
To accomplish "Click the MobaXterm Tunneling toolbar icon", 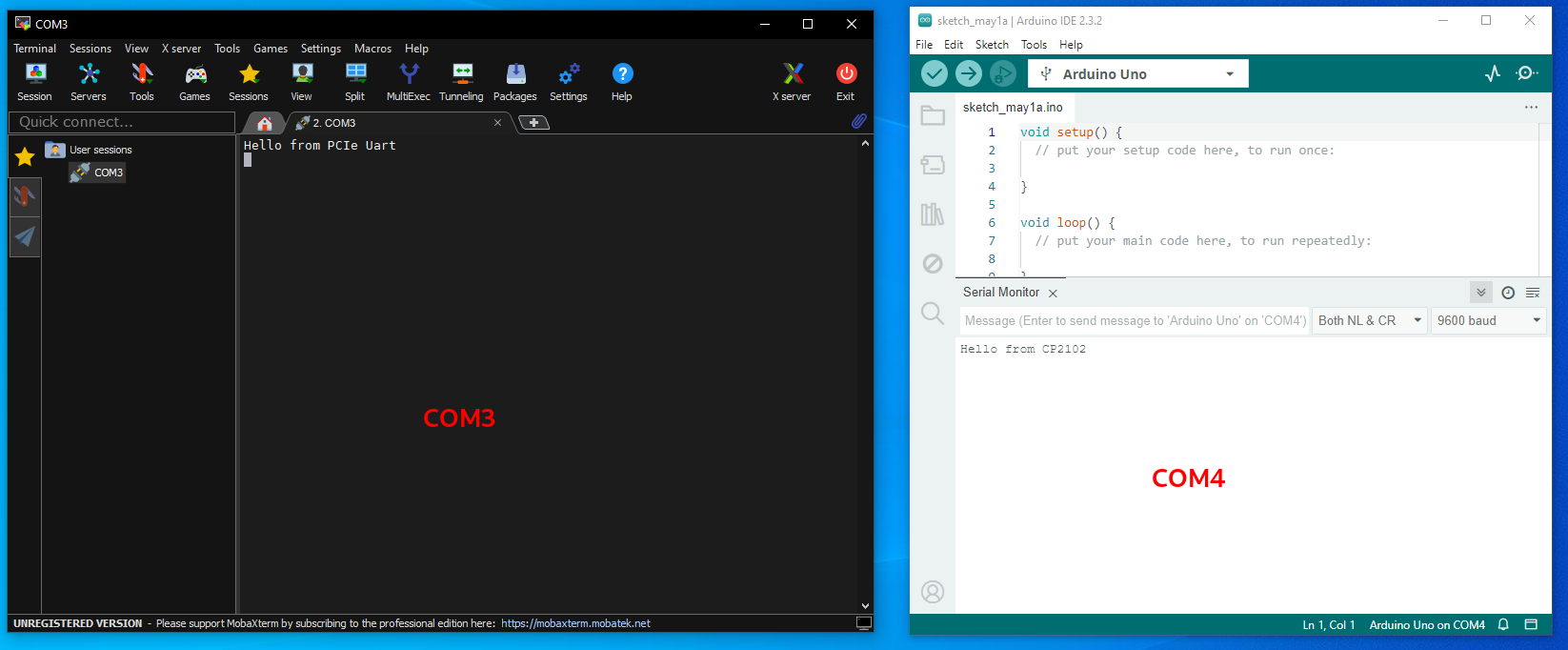I will tap(461, 81).
